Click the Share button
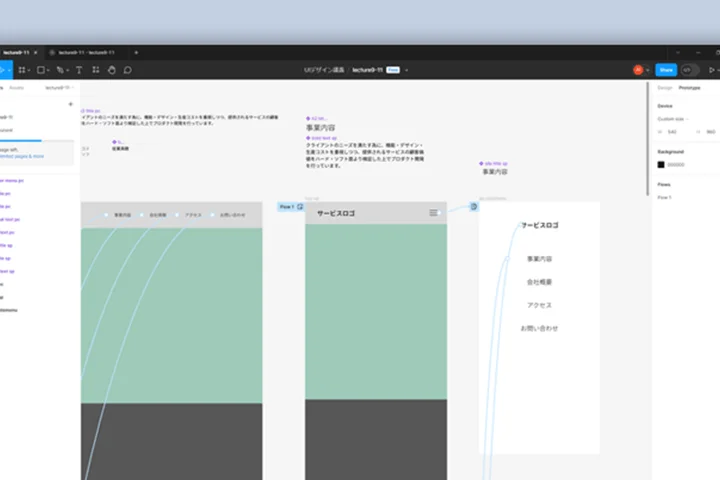The image size is (720, 480). (666, 70)
